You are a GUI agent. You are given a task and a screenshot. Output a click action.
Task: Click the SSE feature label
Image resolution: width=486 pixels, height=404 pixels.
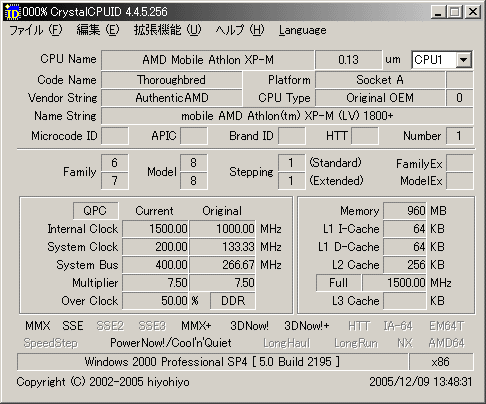[73, 326]
